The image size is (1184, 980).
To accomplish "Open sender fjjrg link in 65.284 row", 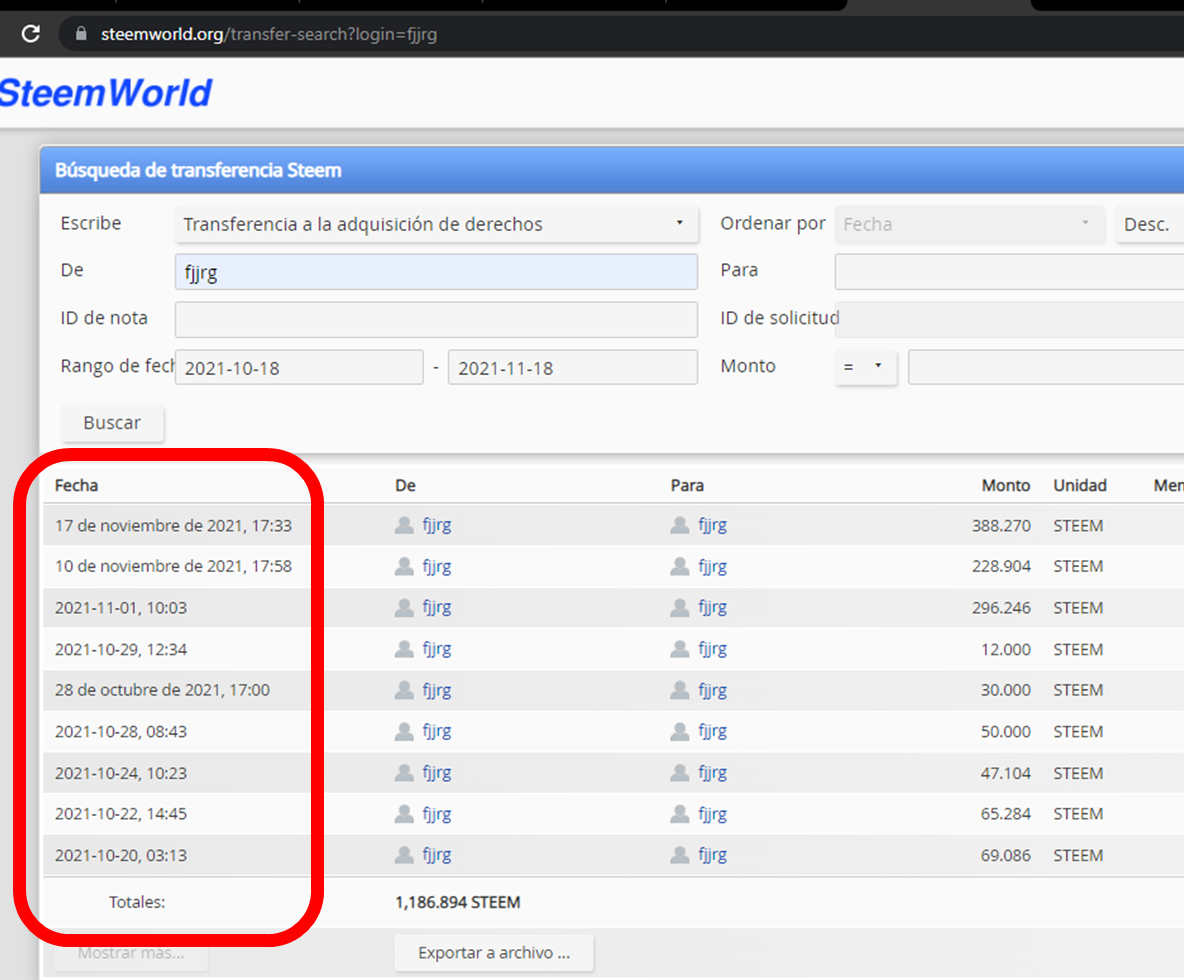I will pyautogui.click(x=436, y=814).
